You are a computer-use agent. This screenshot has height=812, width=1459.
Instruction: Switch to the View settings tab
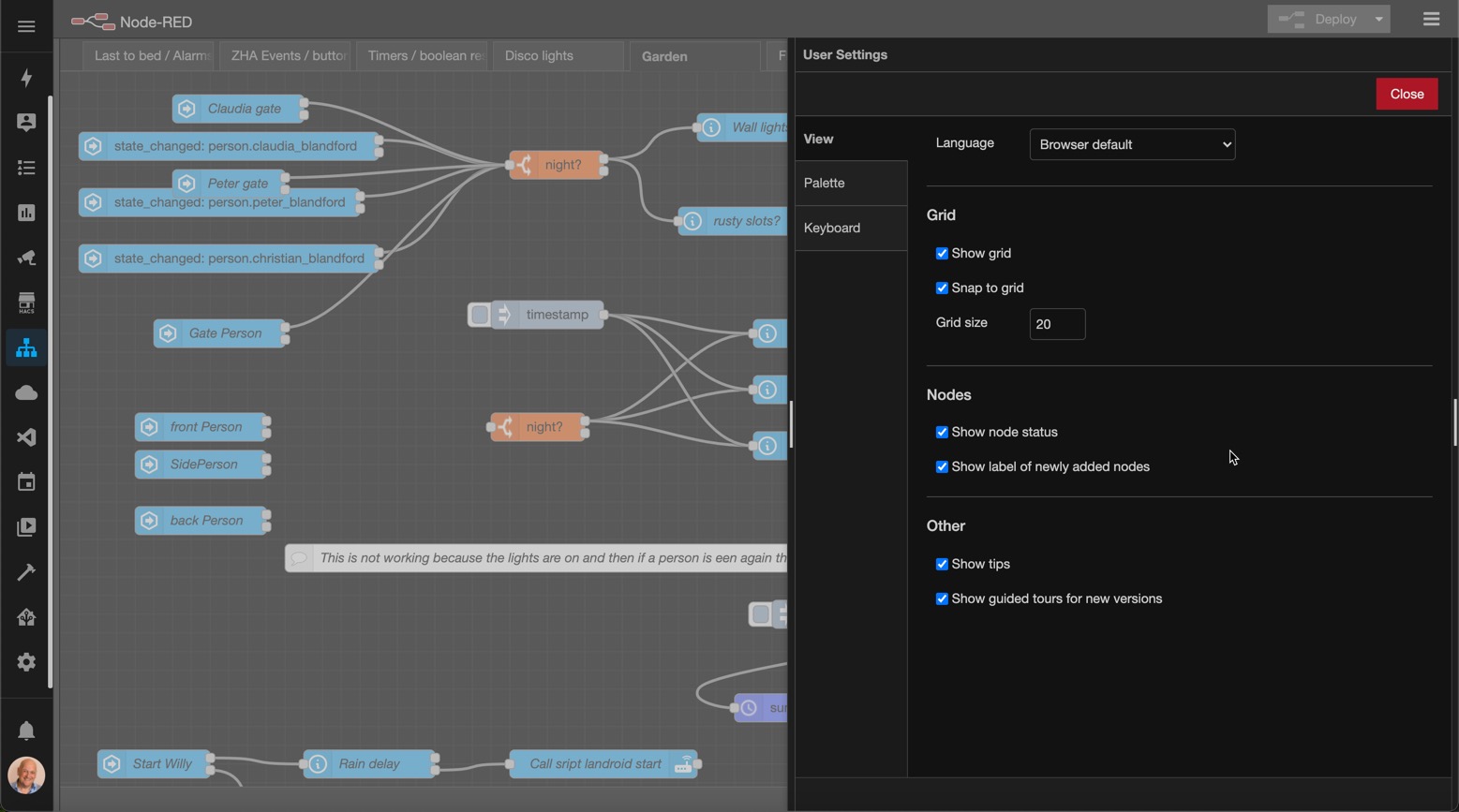tap(851, 139)
